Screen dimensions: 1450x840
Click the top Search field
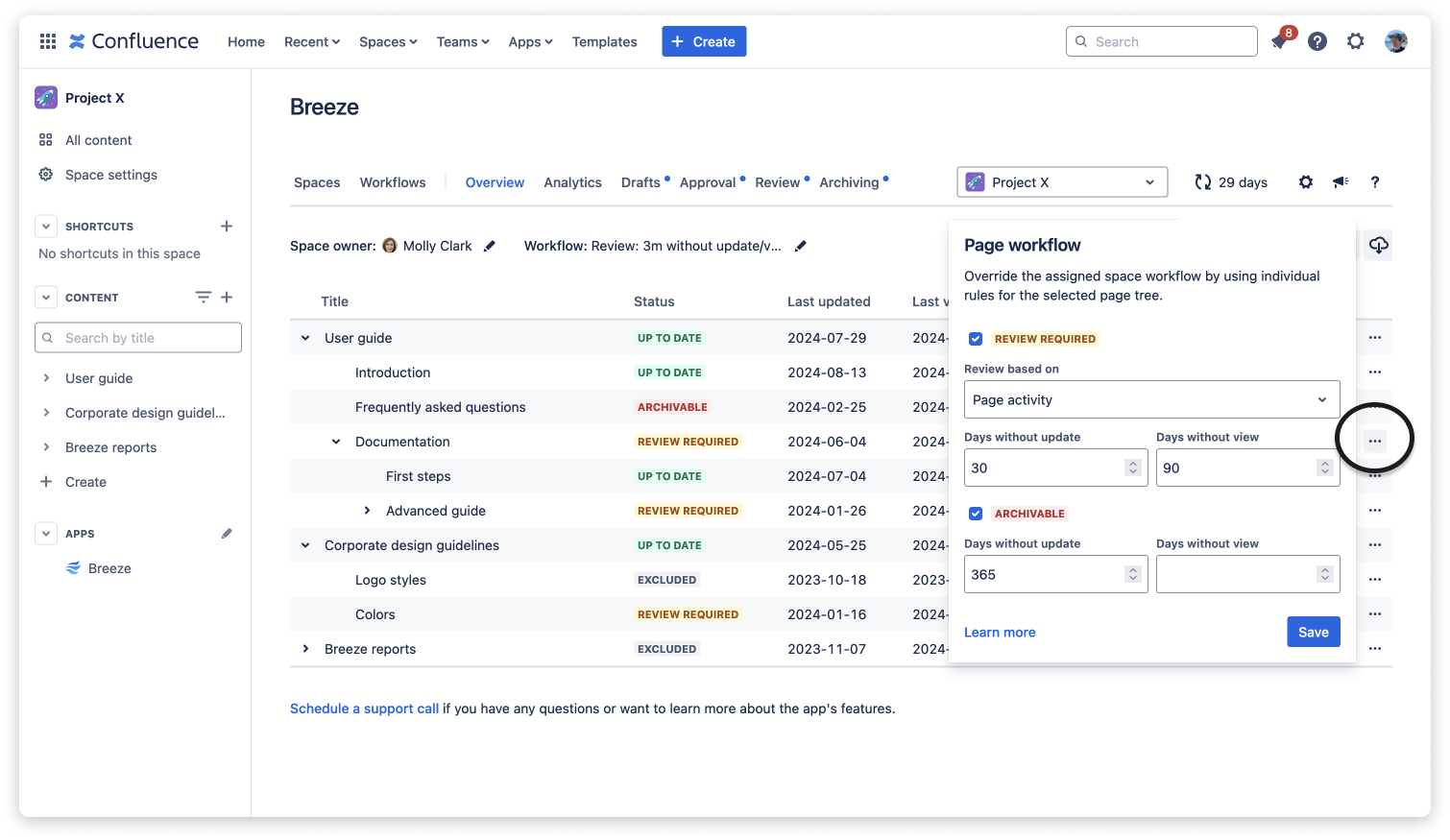[1161, 41]
